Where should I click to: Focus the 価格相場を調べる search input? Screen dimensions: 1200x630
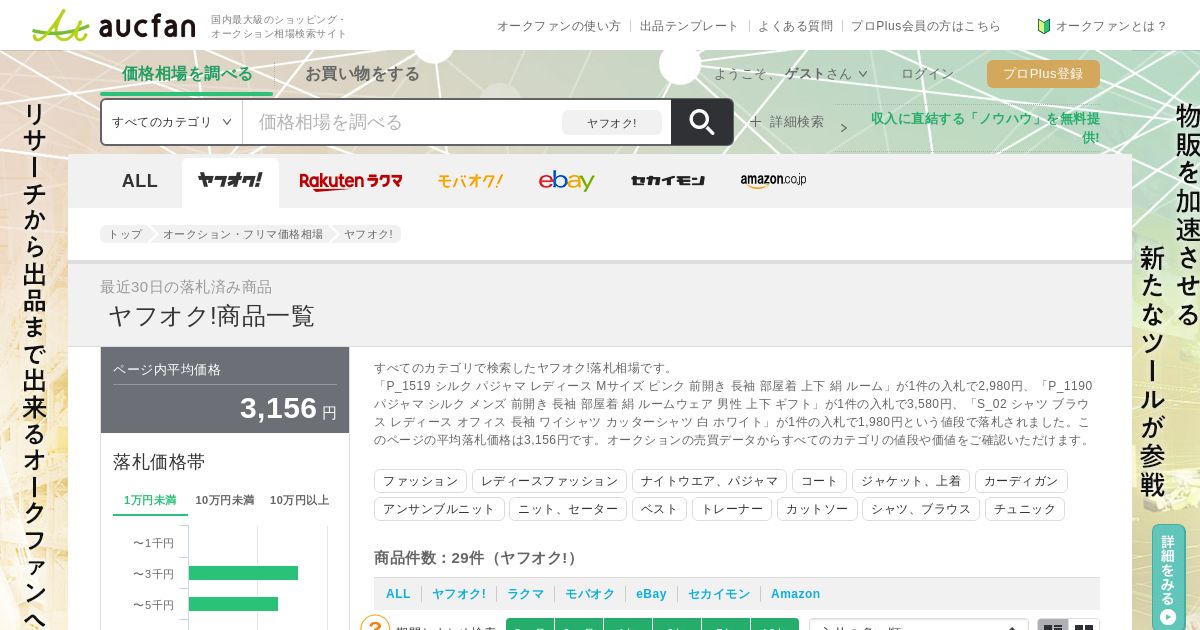click(400, 122)
